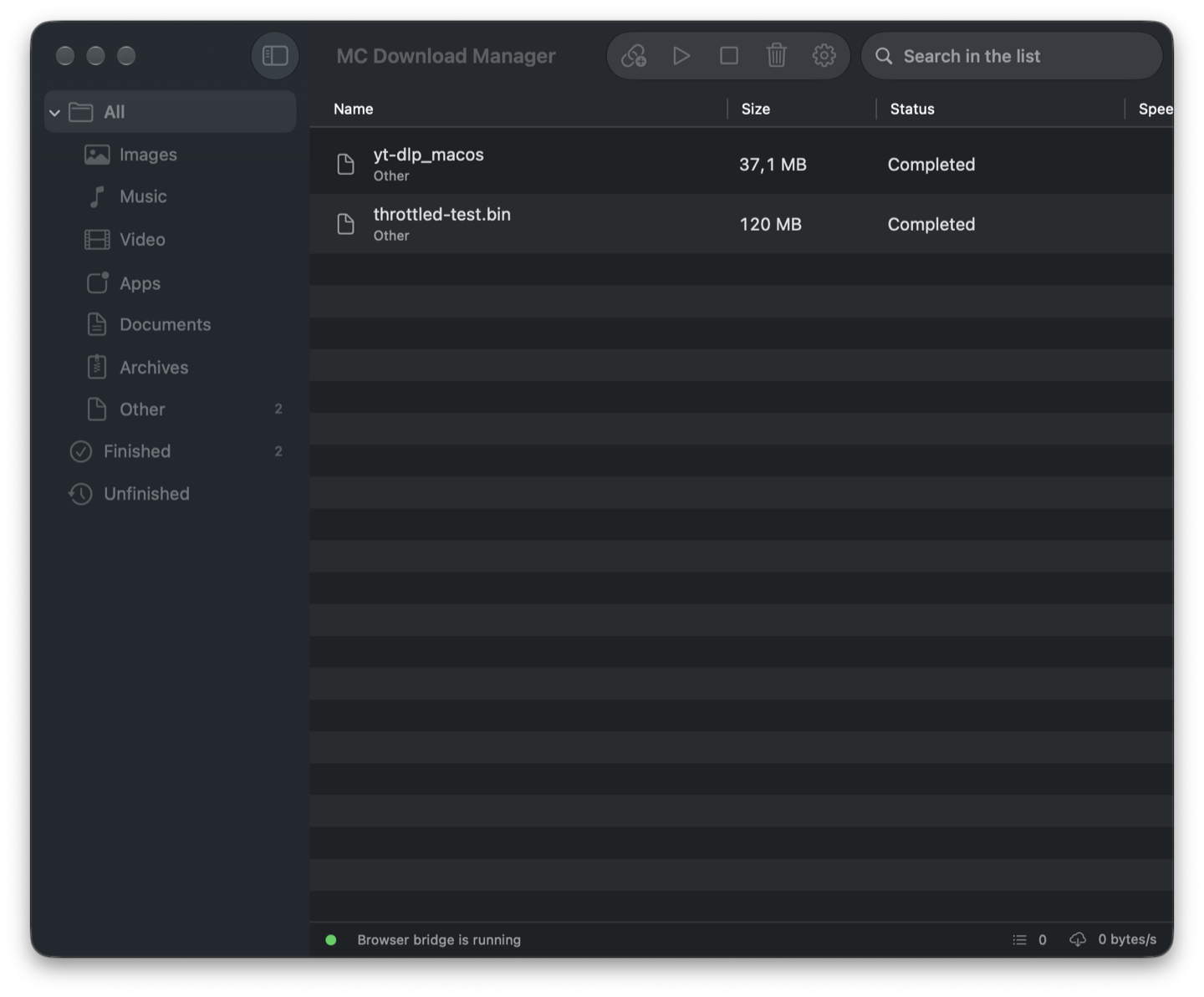The height and width of the screenshot is (997, 1204).
Task: Open the Video category
Action: click(x=170, y=240)
